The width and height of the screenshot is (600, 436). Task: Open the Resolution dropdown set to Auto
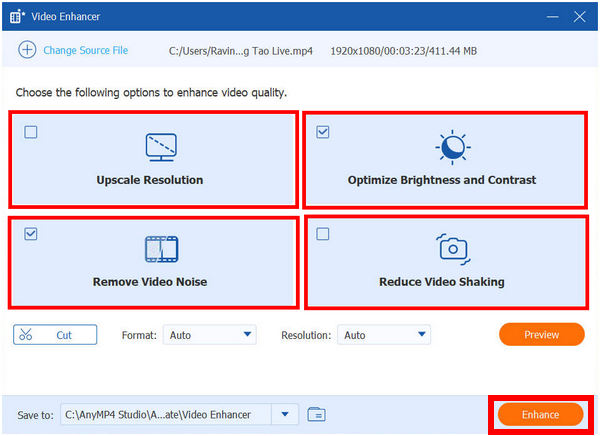click(384, 335)
